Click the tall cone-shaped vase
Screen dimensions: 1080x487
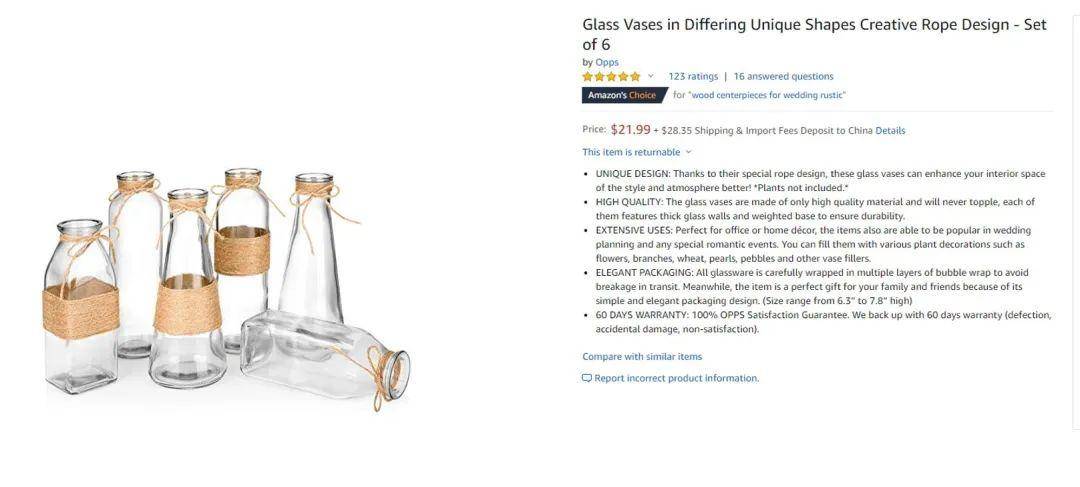311,248
